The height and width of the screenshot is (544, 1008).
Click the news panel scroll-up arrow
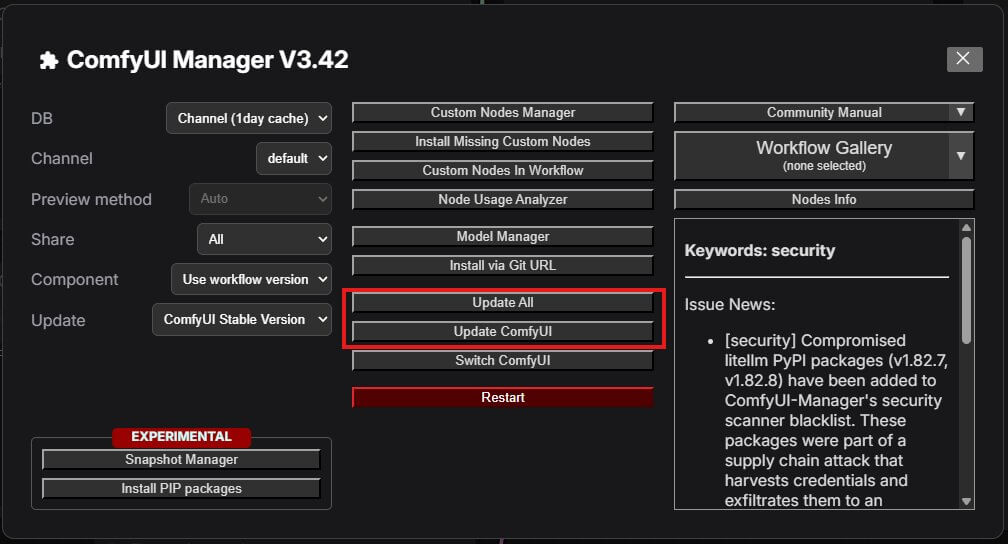tap(966, 228)
